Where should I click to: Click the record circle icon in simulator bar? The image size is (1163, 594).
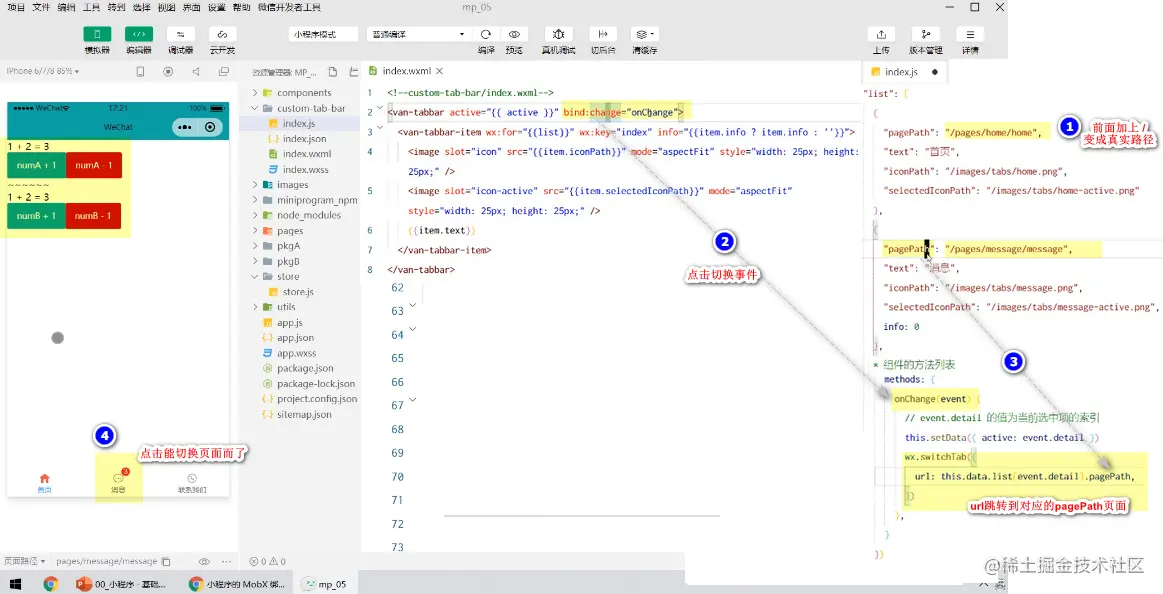(x=168, y=71)
